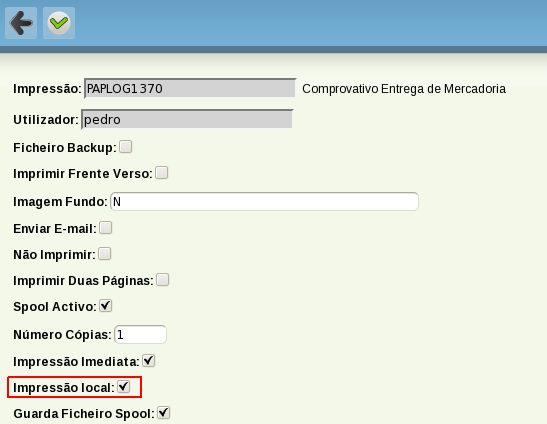This screenshot has height=424, width=547.
Task: Enable the Ficheiro Backup checkbox
Action: point(126,147)
